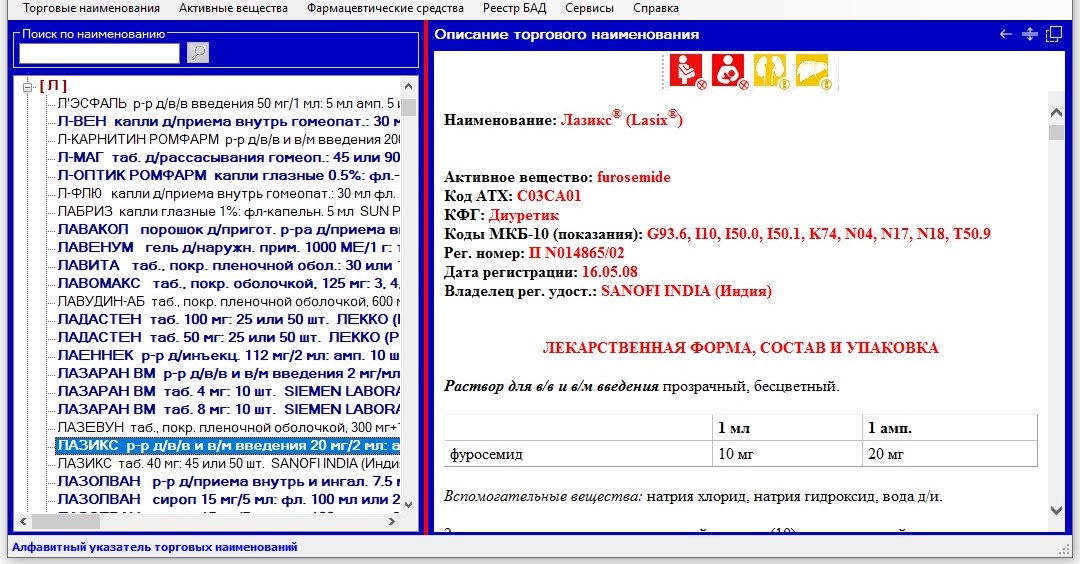
Task: Open Реестр БАД menu
Action: click(x=515, y=8)
